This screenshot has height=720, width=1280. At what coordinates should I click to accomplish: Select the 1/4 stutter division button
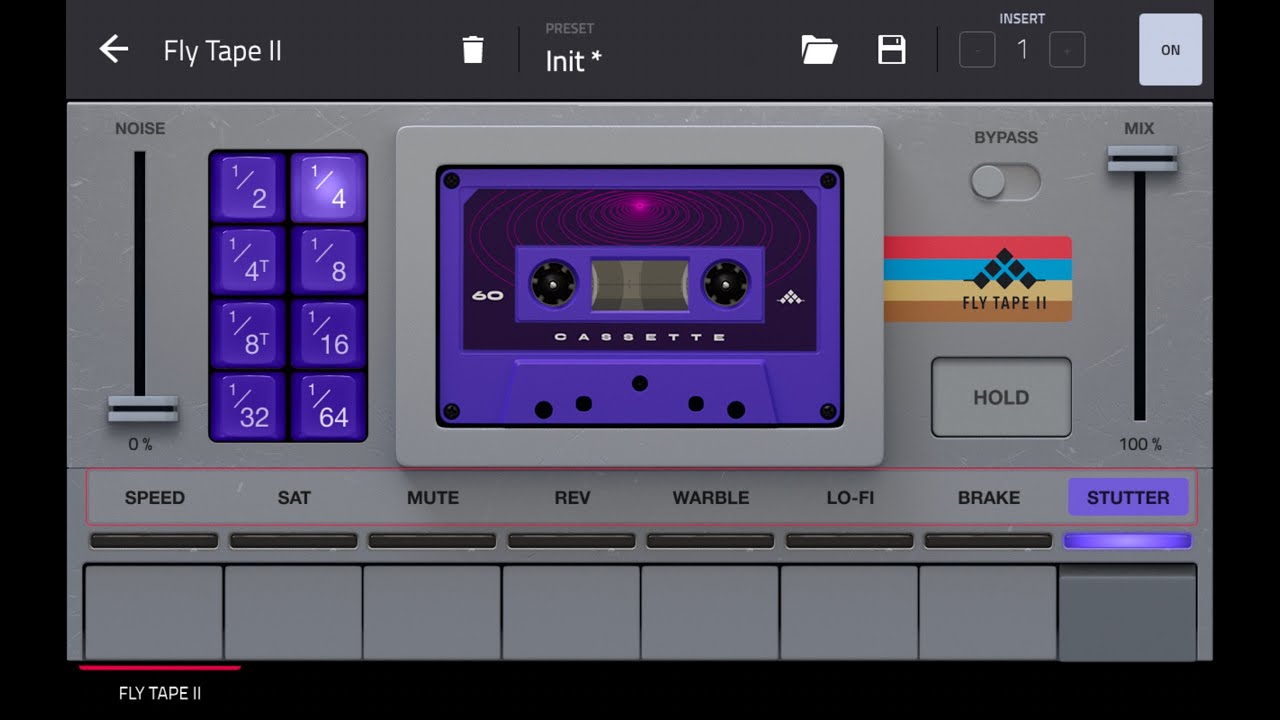pos(328,187)
